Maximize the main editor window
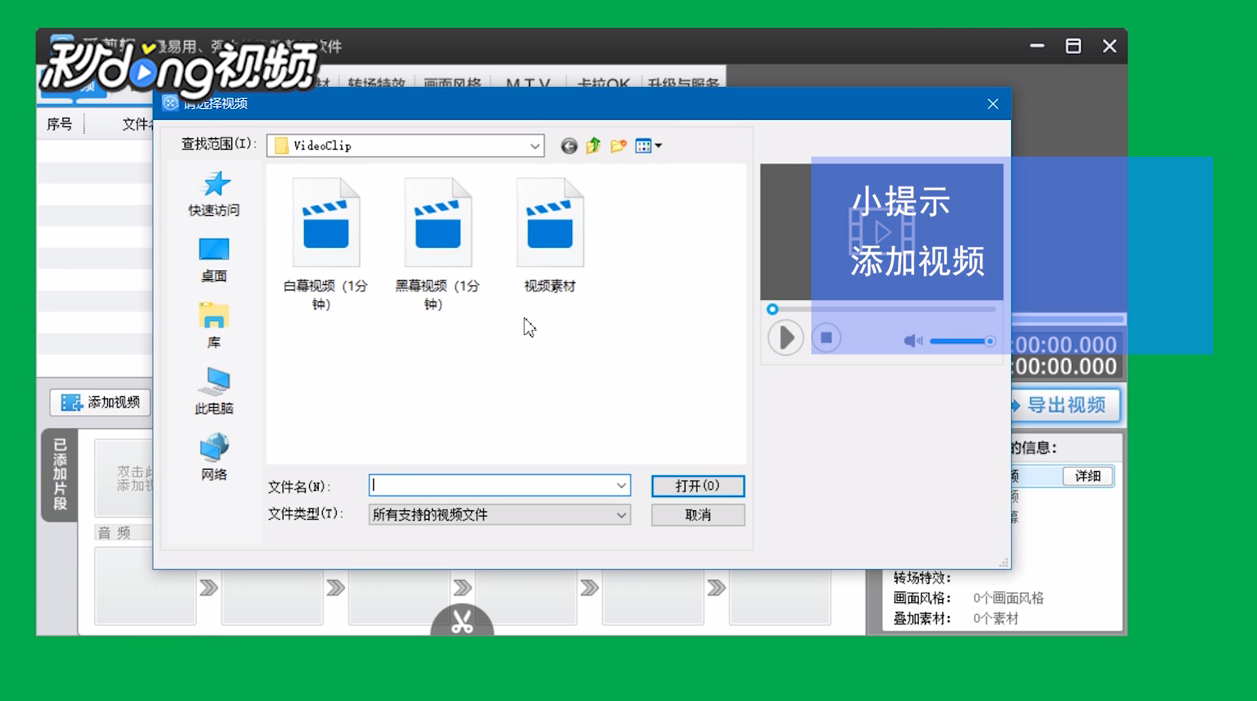Screen dimensions: 1257x701 1073,46
